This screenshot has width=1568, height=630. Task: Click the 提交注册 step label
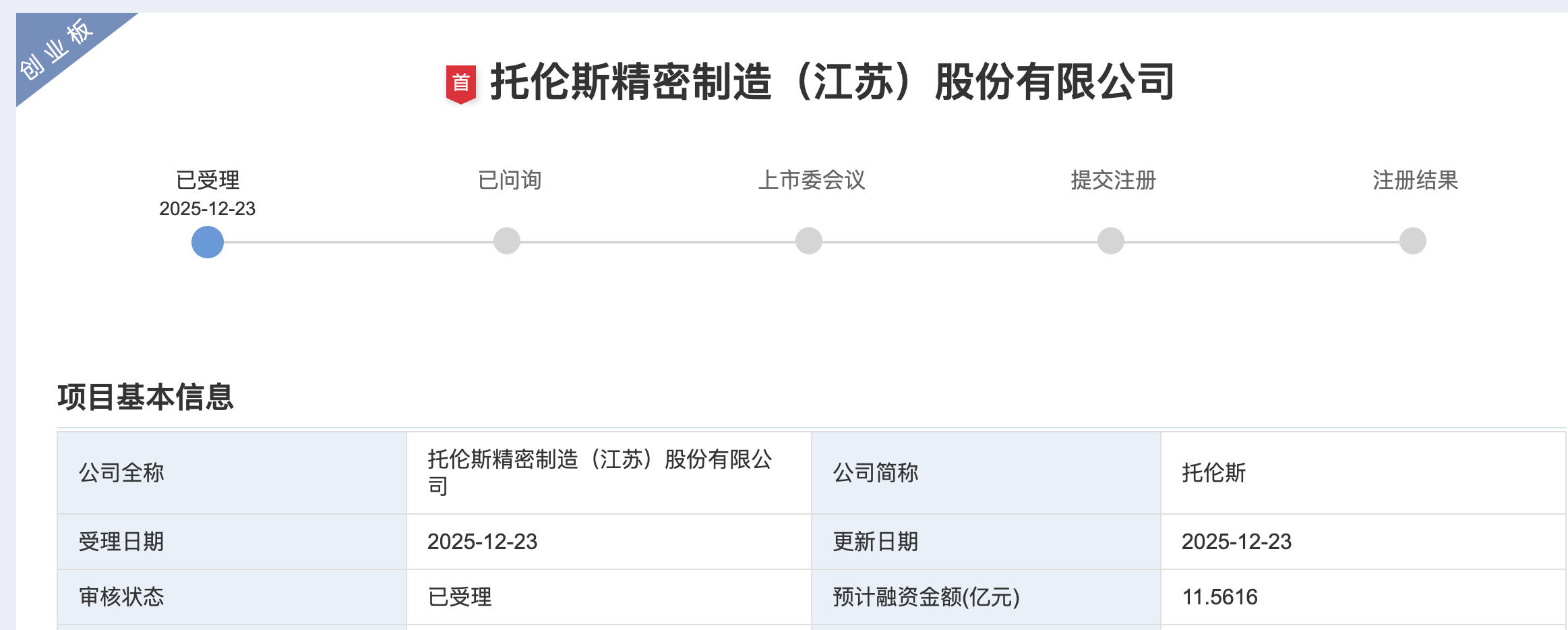point(1114,180)
